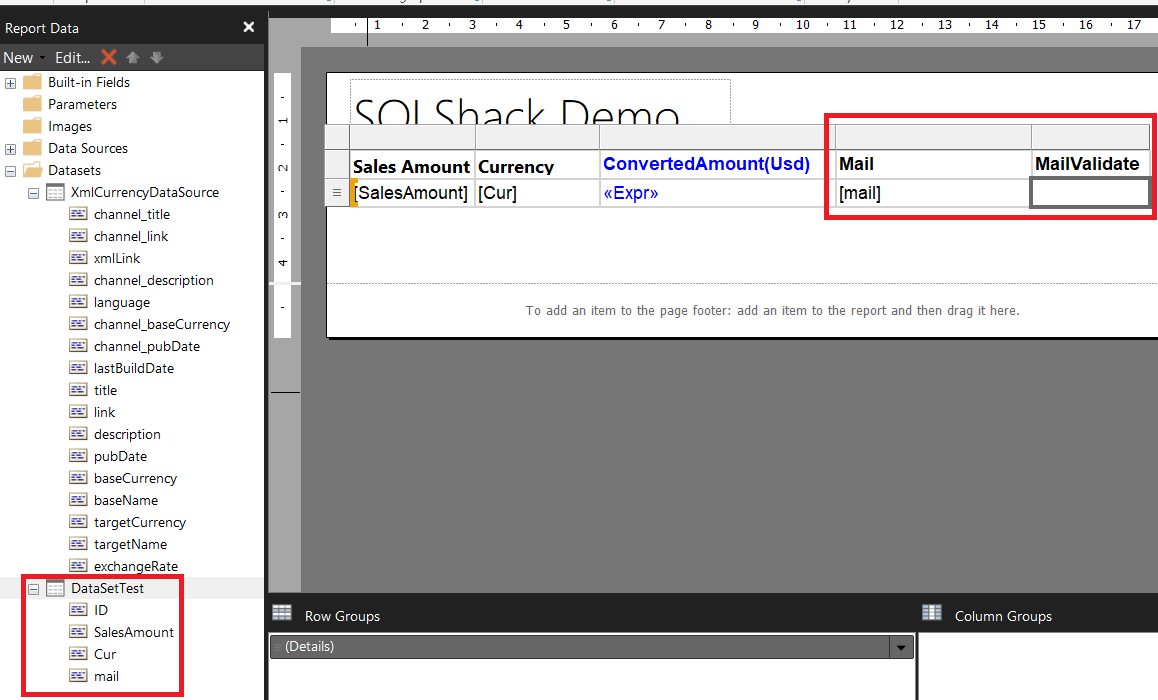Select the pubDate field icon

78,456
